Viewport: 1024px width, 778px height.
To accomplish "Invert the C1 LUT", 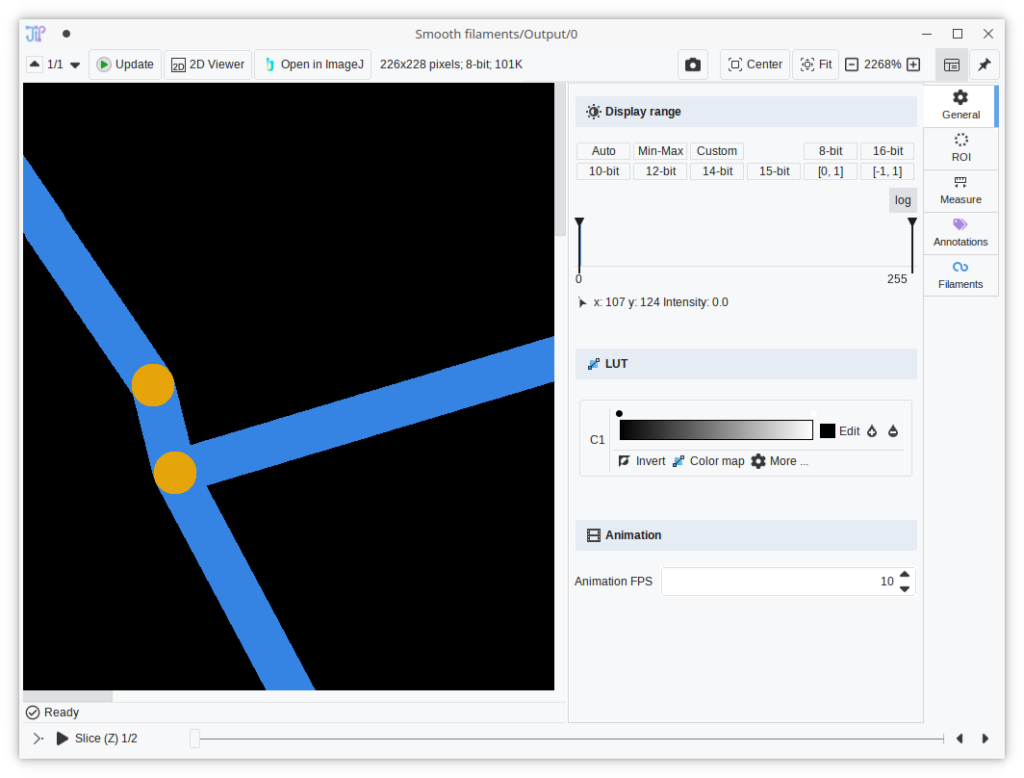I will [x=641, y=461].
